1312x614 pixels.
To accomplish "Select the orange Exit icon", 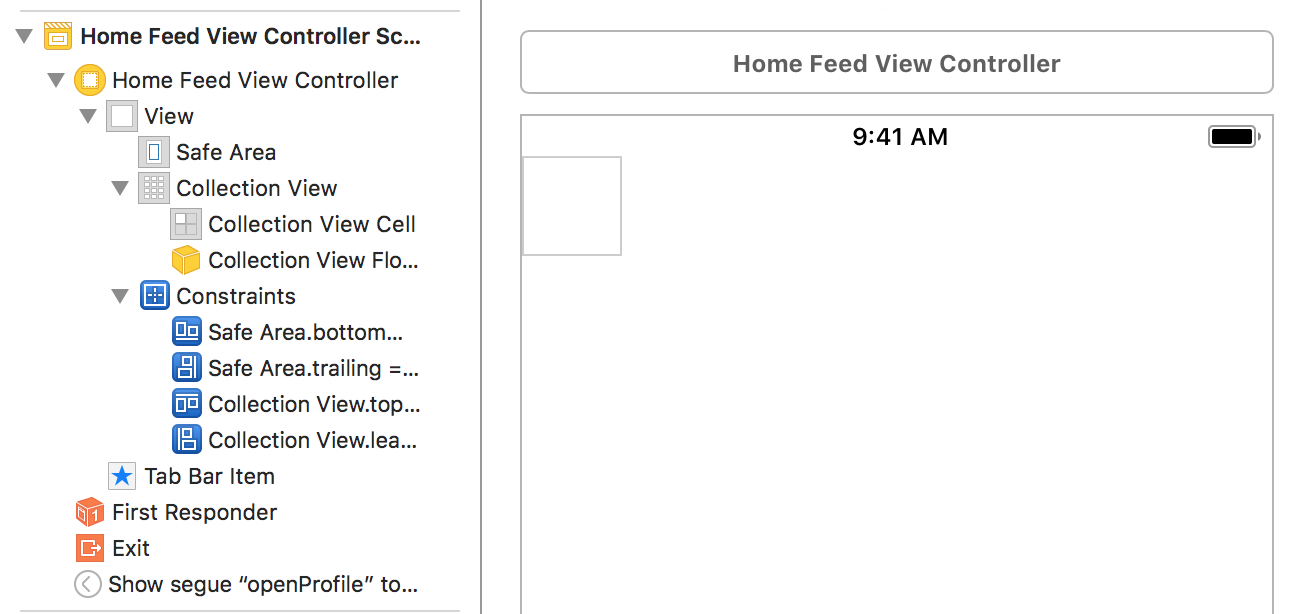I will click(90, 548).
